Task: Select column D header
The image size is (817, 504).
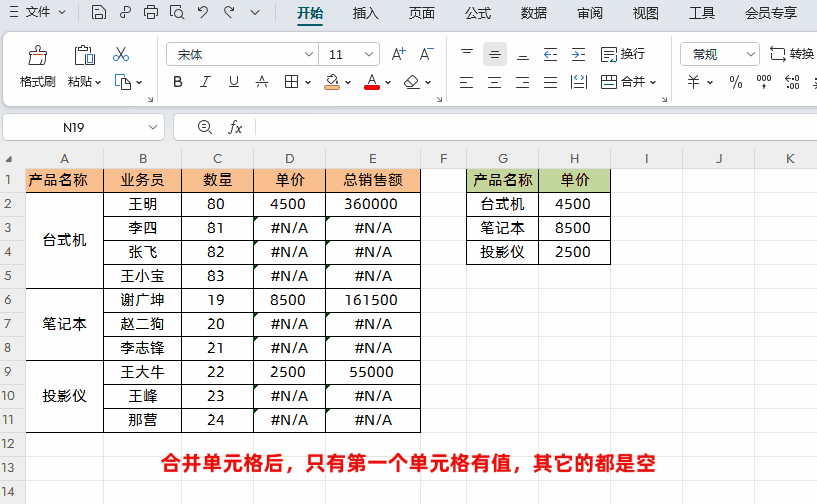Action: (290, 158)
